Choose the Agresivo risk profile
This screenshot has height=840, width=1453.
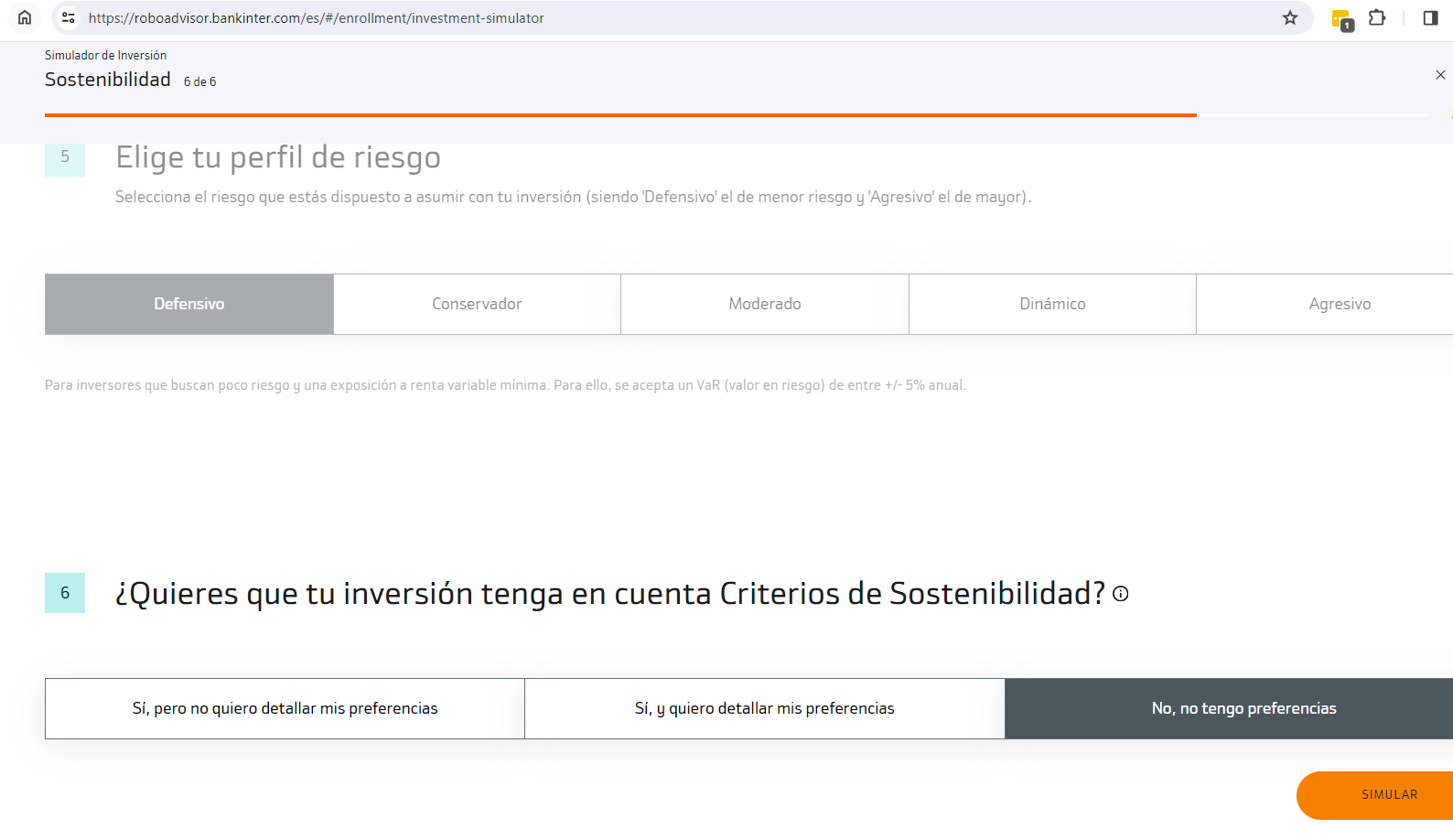tap(1325, 304)
